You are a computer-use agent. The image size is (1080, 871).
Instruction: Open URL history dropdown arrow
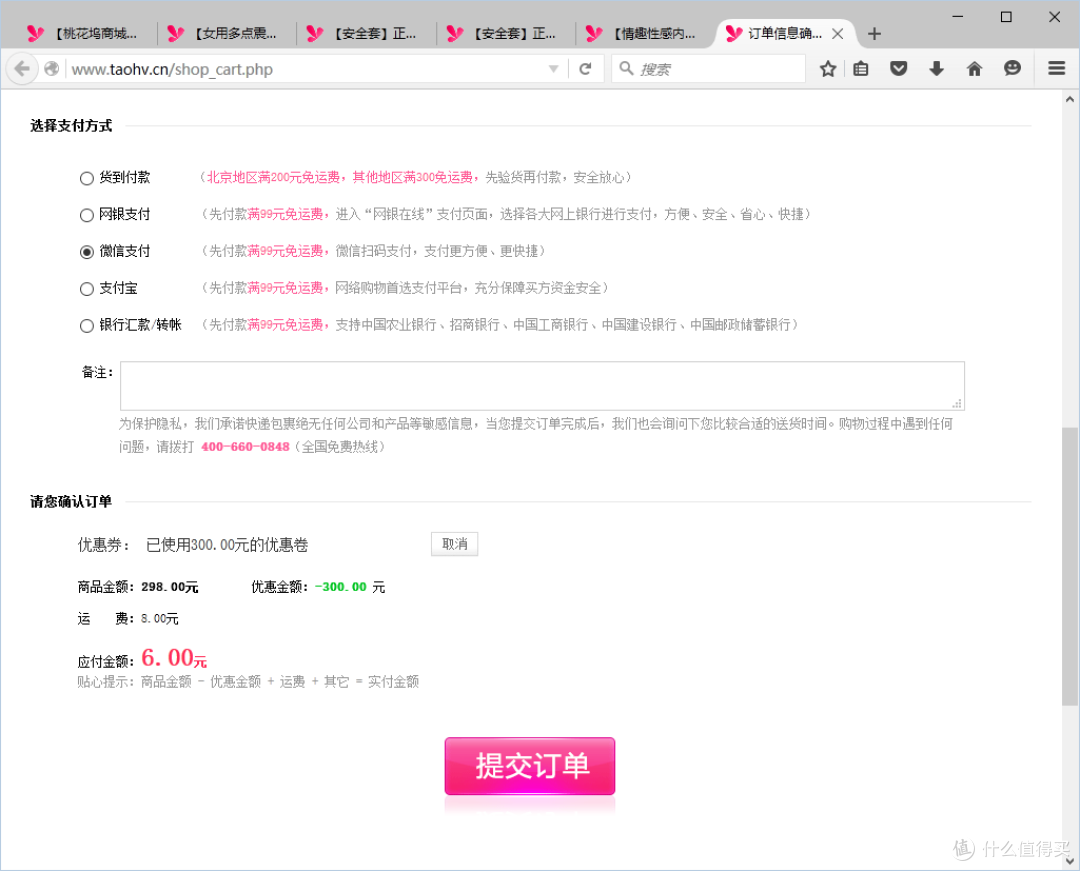click(x=553, y=69)
